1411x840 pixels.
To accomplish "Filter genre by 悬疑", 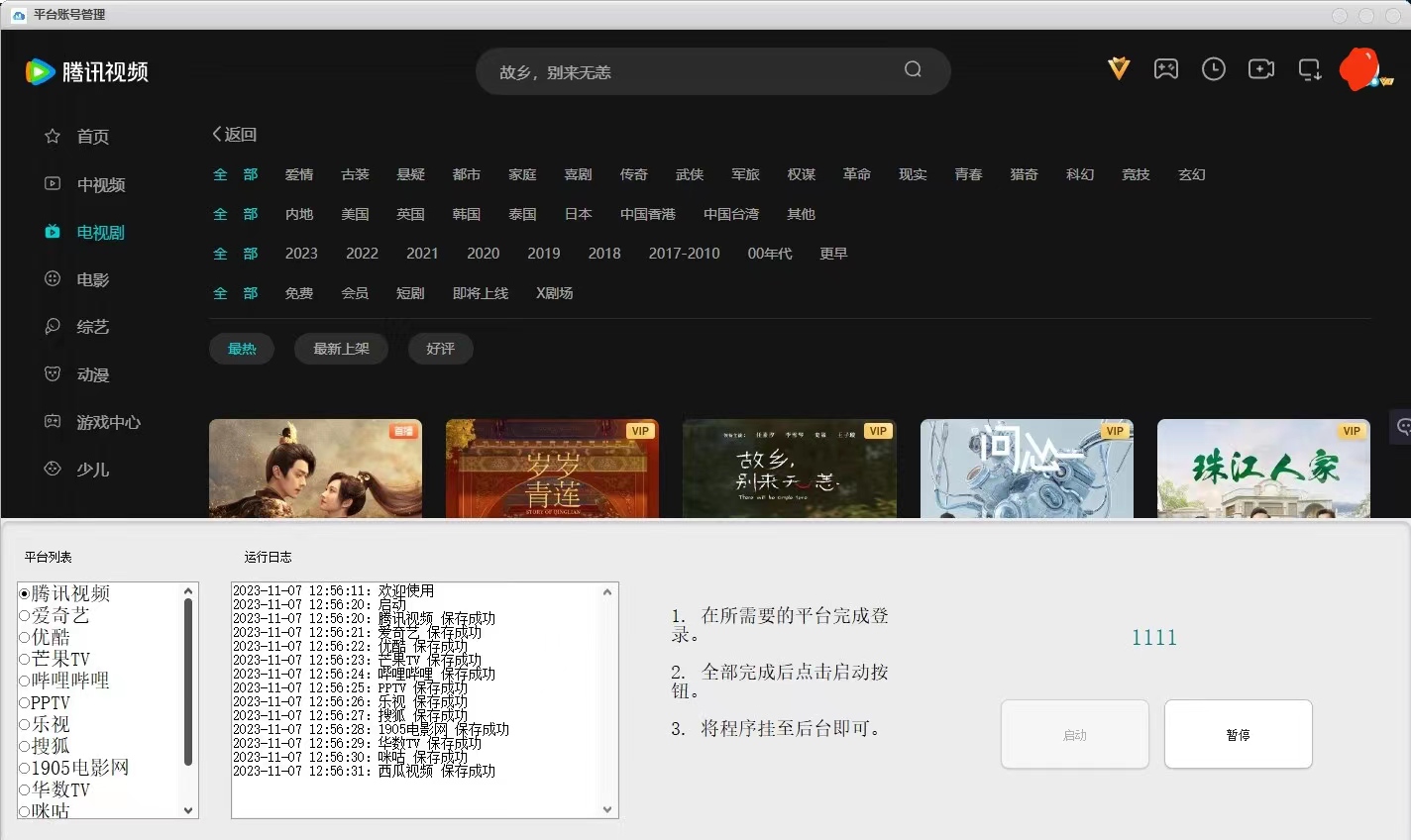I will click(410, 174).
